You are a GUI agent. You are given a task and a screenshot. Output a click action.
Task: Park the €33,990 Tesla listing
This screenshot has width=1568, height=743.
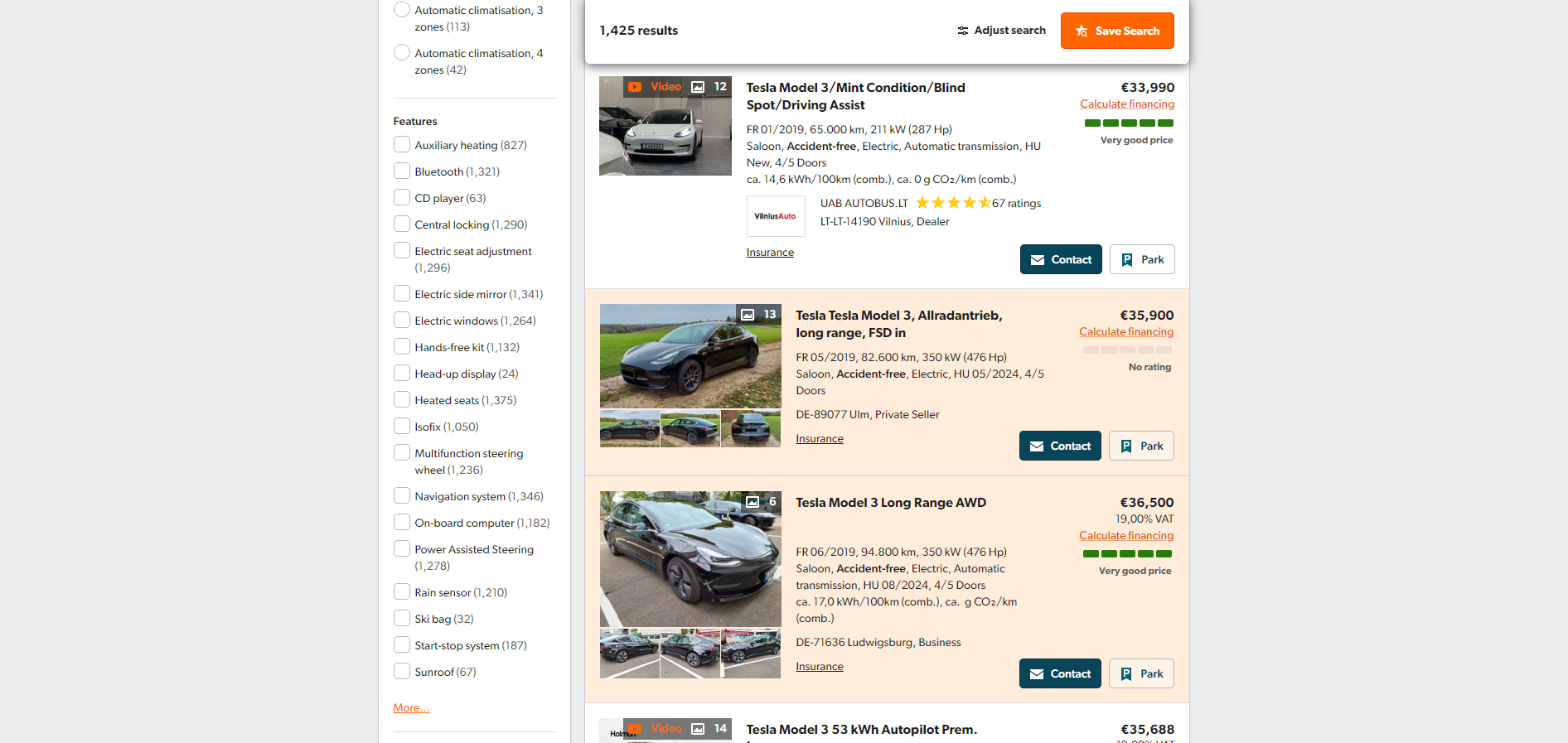click(x=1142, y=259)
